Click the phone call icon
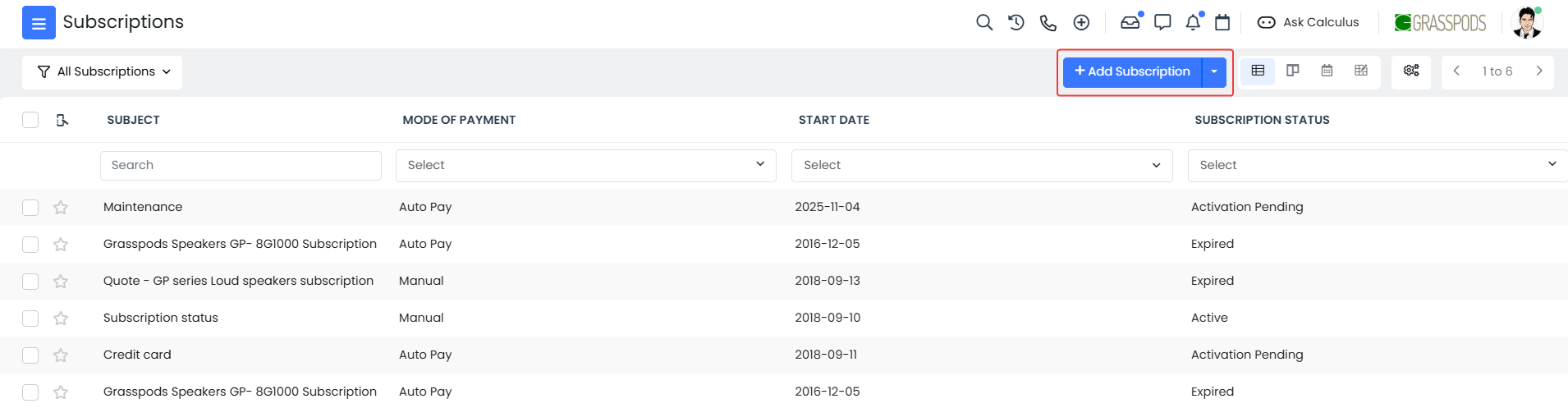The width and height of the screenshot is (1568, 408). click(x=1048, y=23)
